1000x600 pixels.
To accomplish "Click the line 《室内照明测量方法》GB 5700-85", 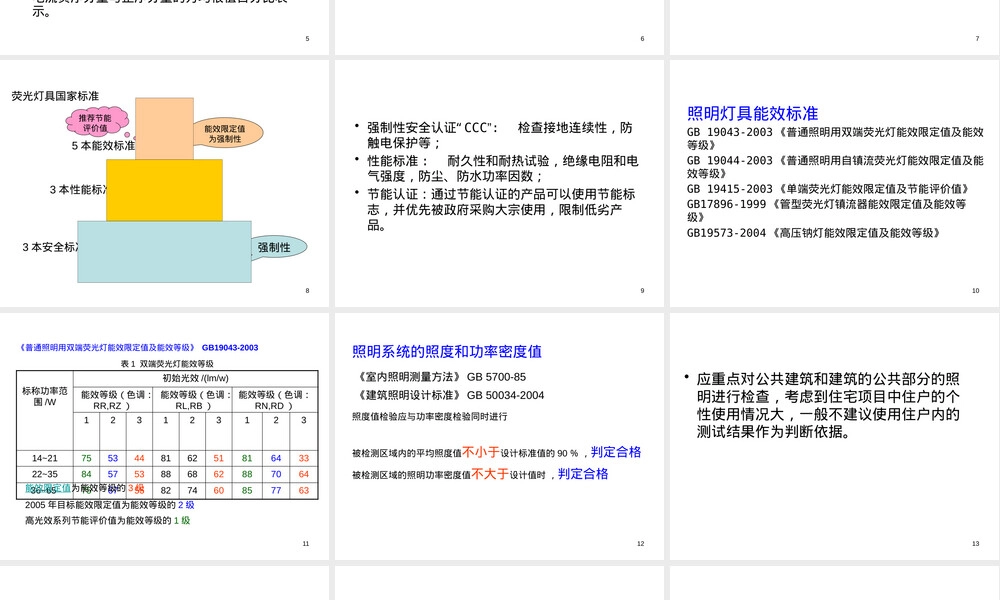I will pyautogui.click(x=441, y=377).
